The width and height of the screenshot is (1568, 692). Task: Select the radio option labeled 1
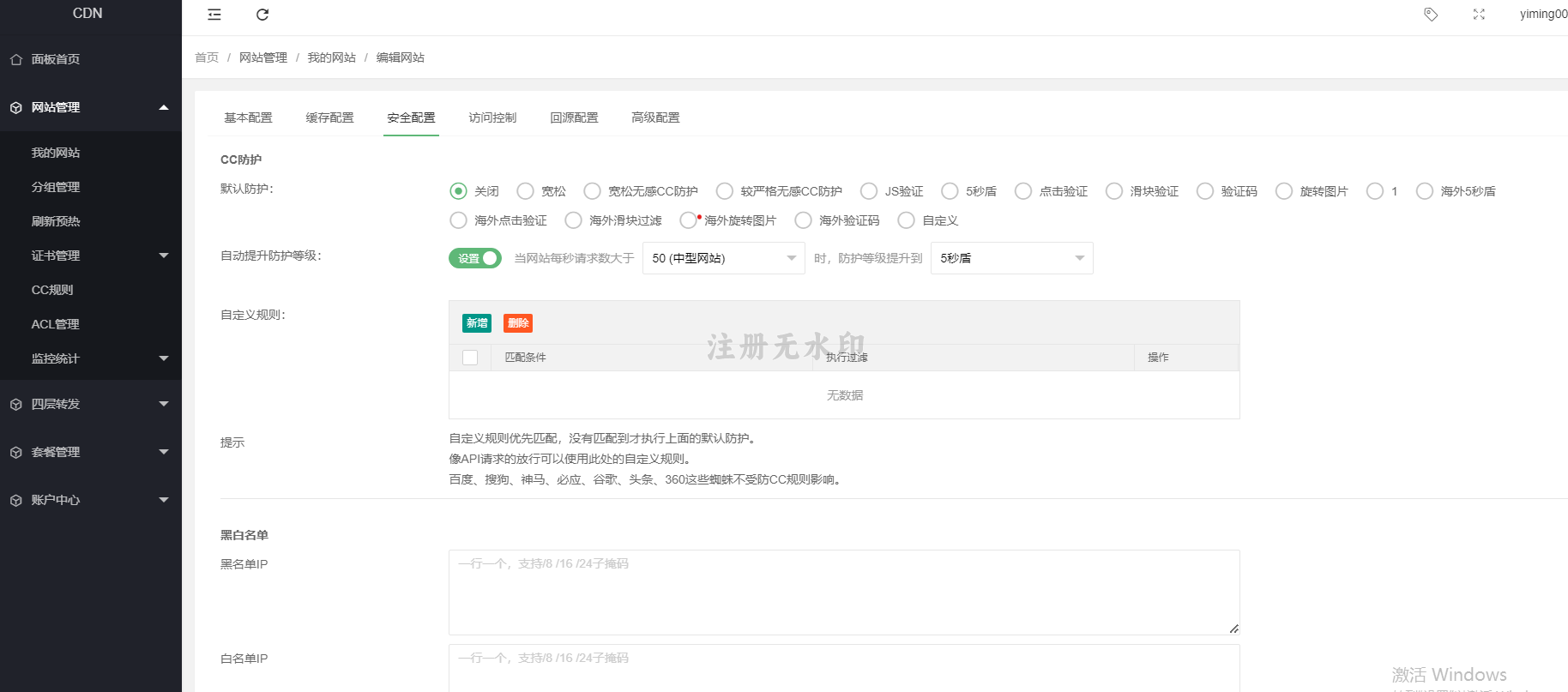(1375, 191)
